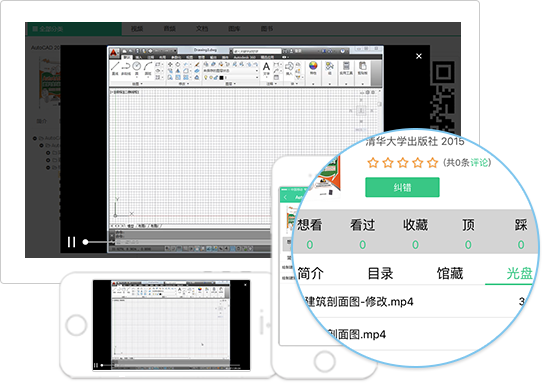Image resolution: width=542 pixels, height=383 pixels.
Task: Select the Circle (圆) tool
Action: coord(137,68)
